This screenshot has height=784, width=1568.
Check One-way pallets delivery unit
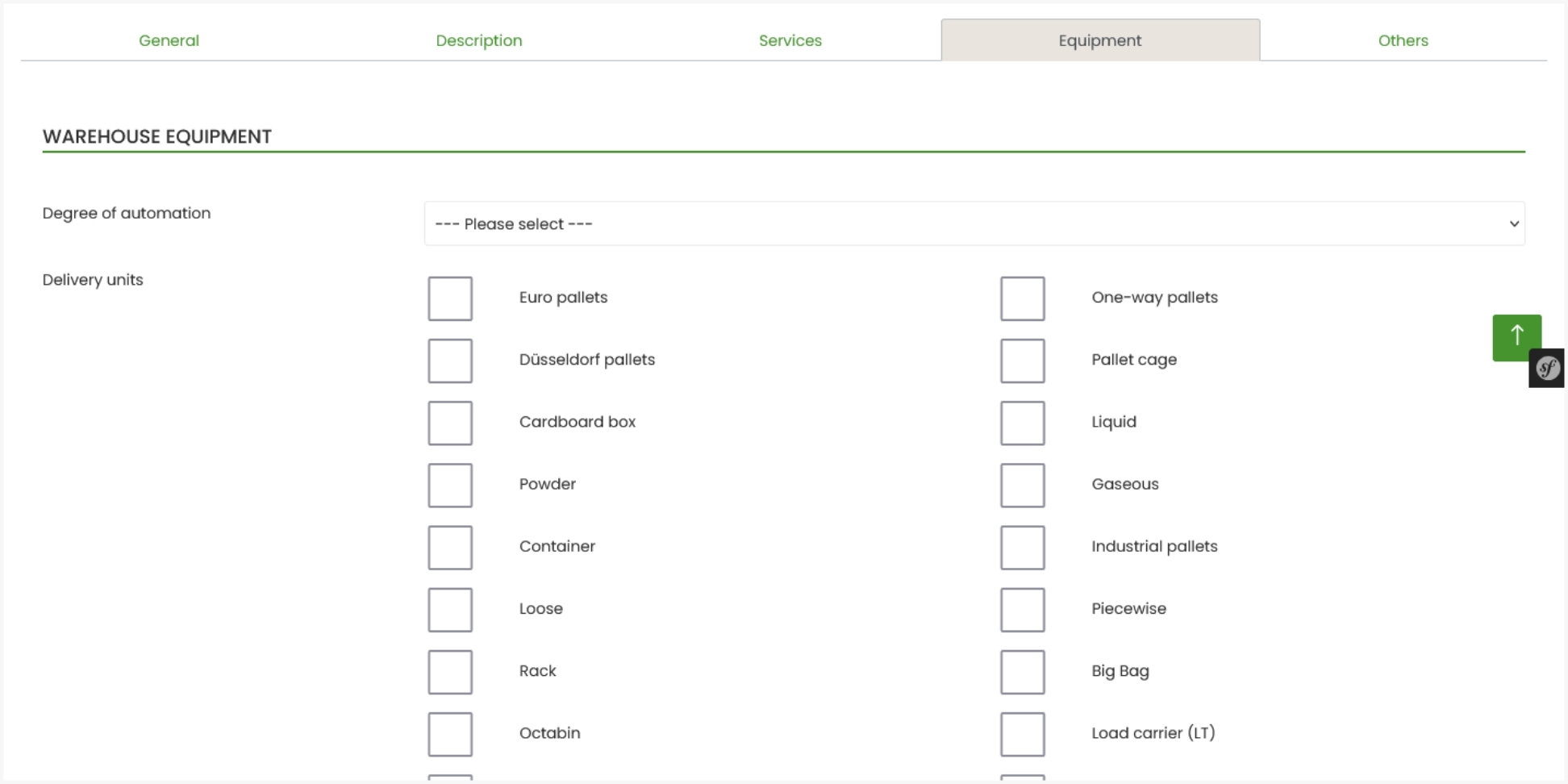[1021, 298]
